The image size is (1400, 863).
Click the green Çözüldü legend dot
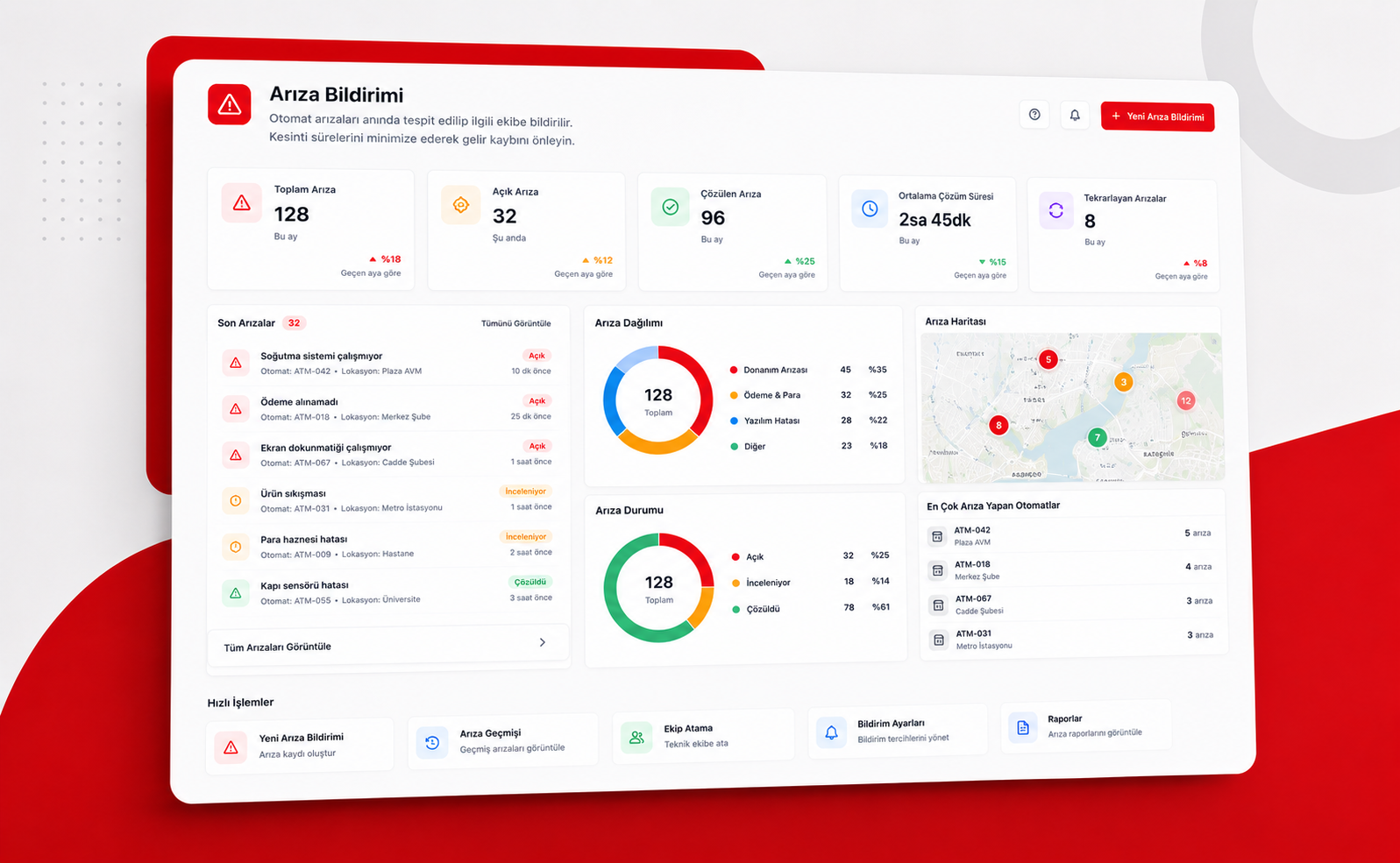click(x=736, y=609)
